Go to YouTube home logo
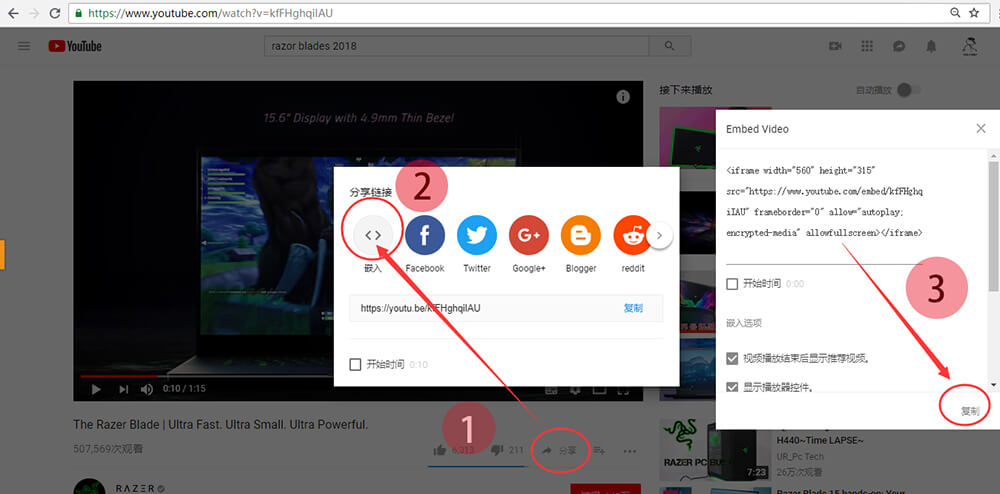 [x=75, y=46]
